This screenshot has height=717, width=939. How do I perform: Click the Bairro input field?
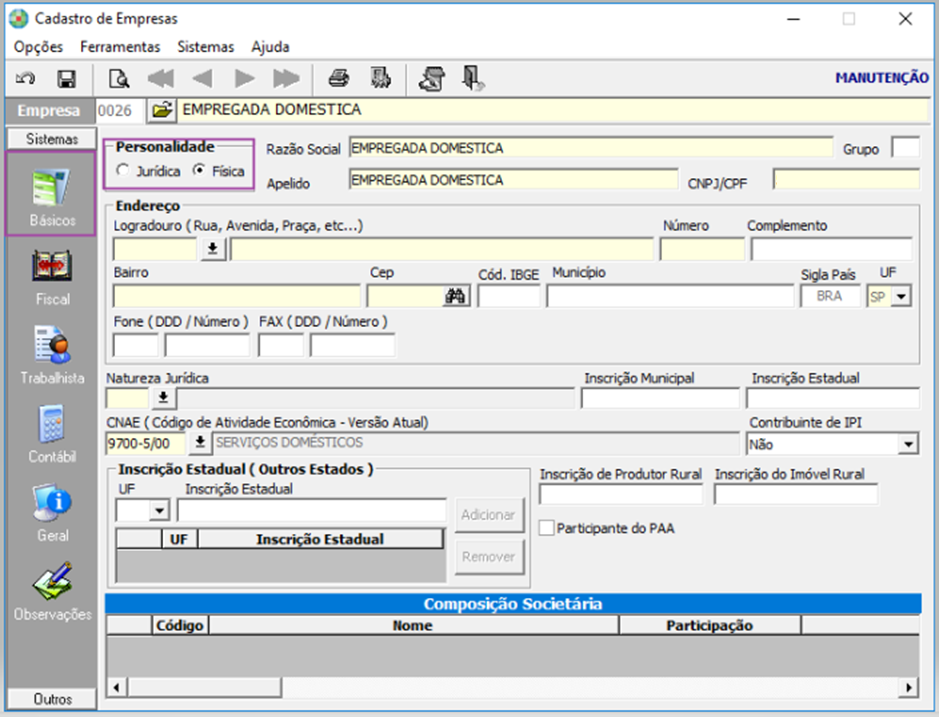237,296
